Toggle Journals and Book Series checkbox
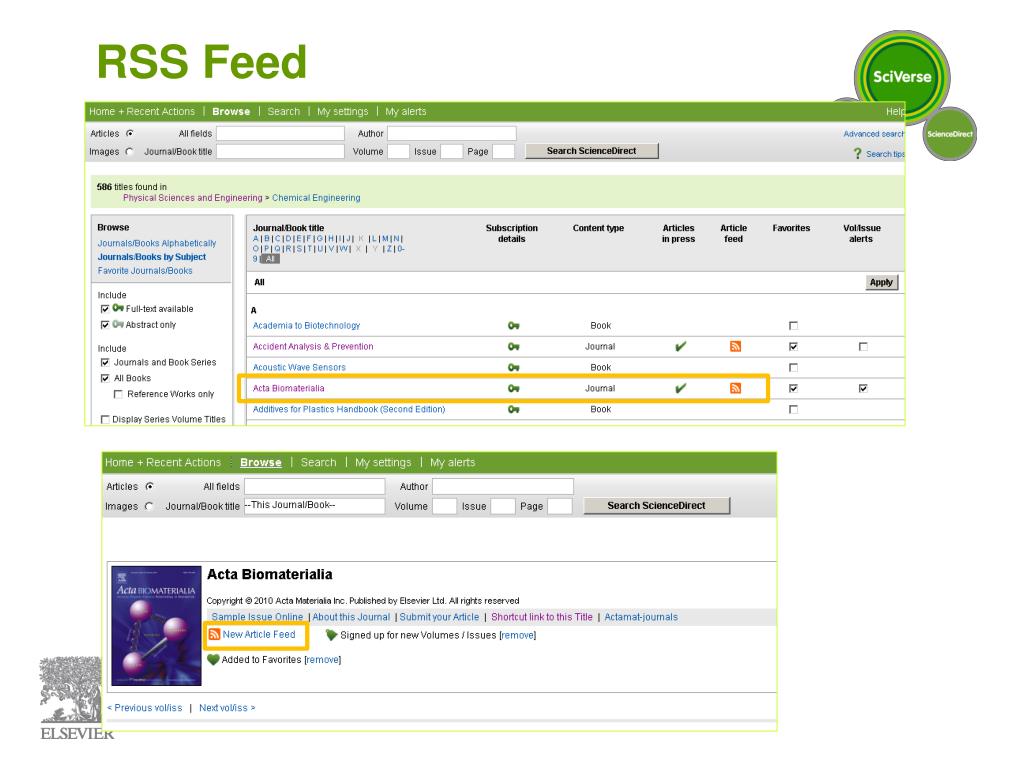 104,362
